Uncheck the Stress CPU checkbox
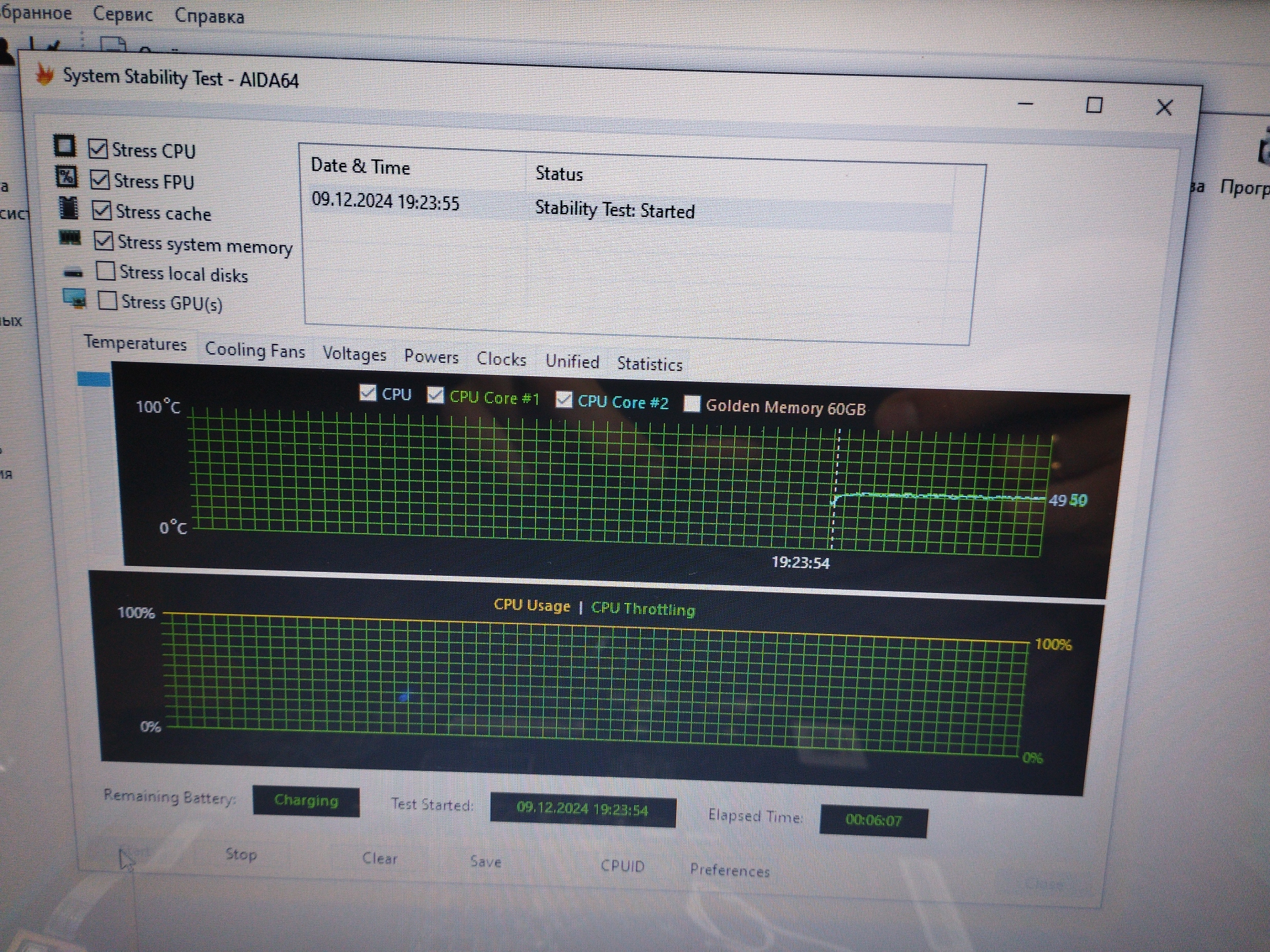 (98, 149)
